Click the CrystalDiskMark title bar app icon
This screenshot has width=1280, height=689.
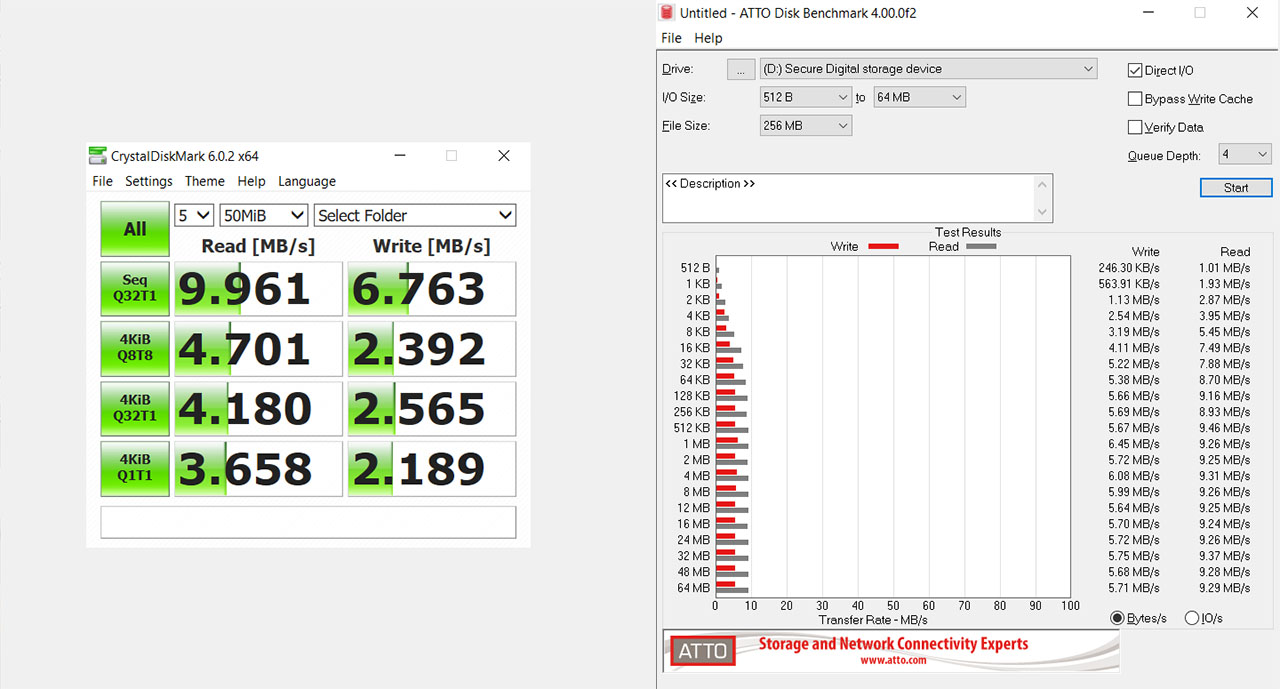pyautogui.click(x=97, y=155)
